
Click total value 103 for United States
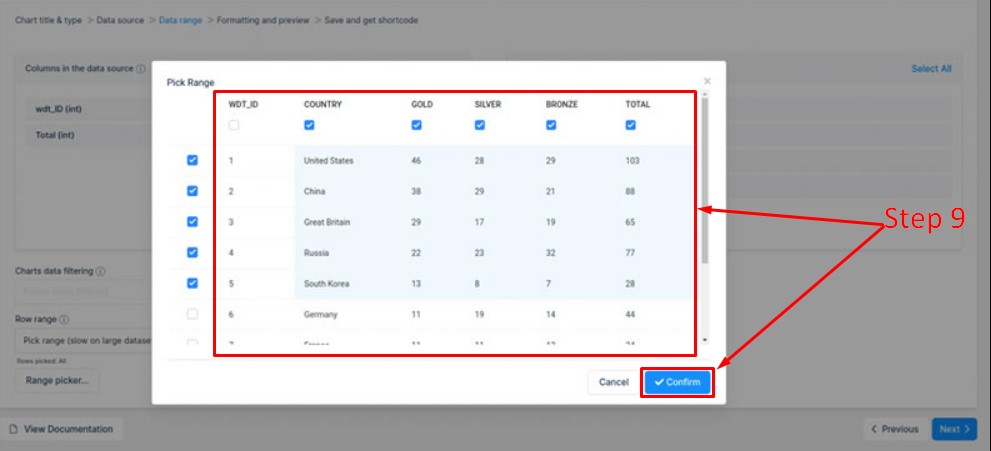click(x=632, y=160)
